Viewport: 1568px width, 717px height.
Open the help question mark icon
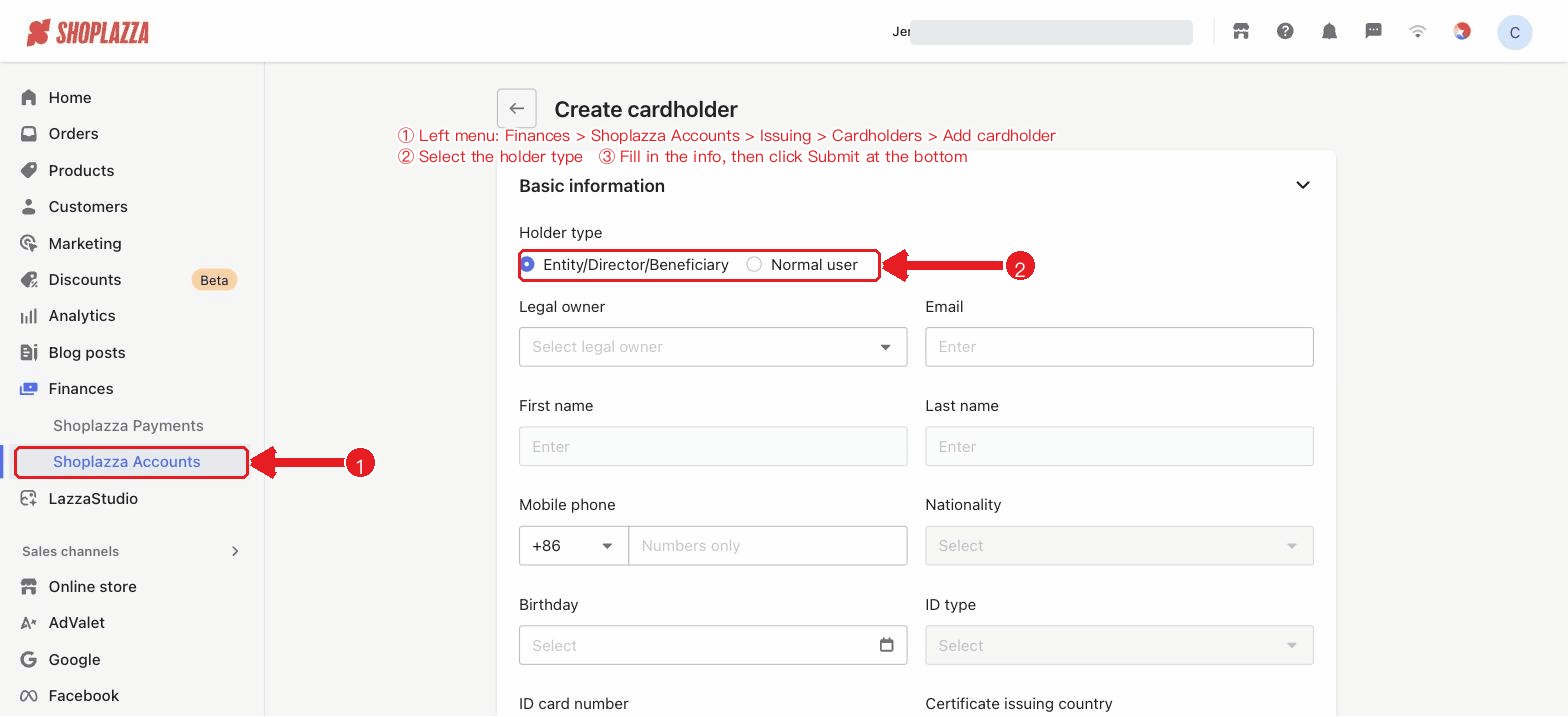pos(1285,31)
